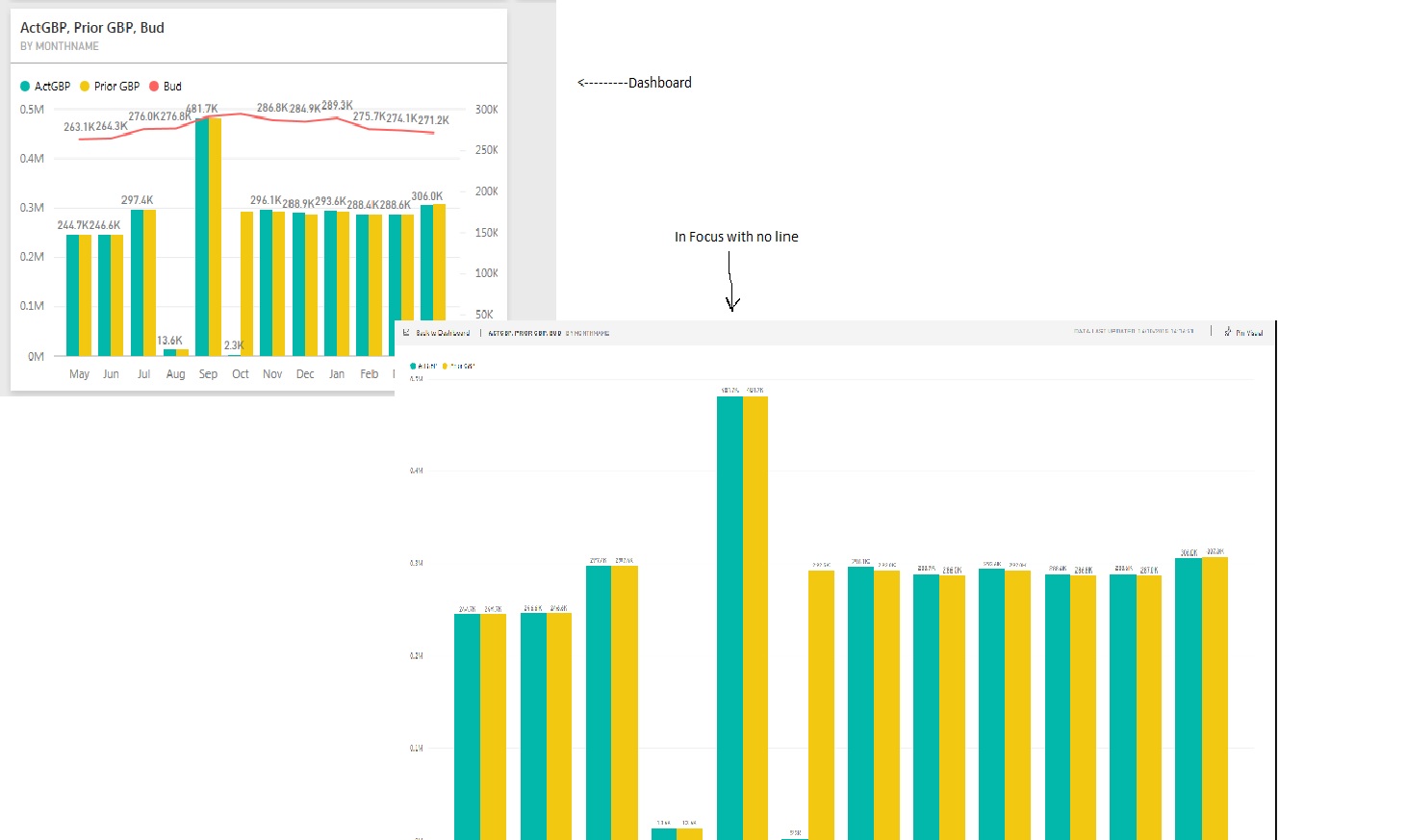Image resolution: width=1407 pixels, height=840 pixels.
Task: Click the 289.3K Bud line data label
Action: click(338, 106)
